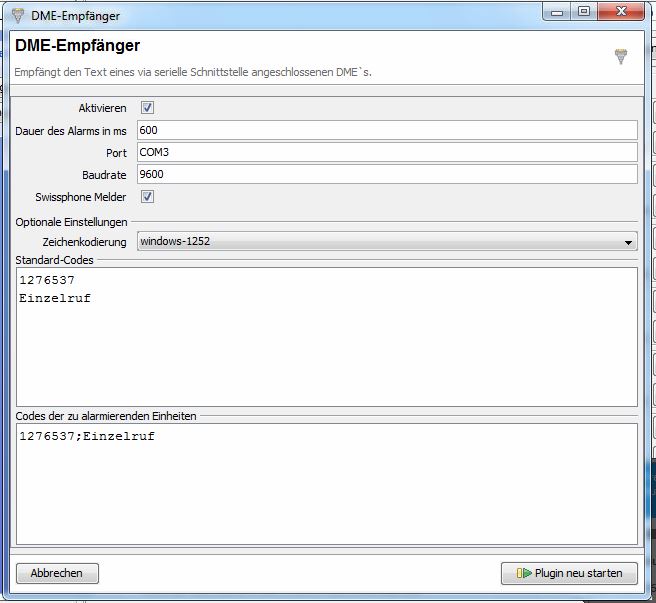
Task: Click the Einzelruf line in Standard-Codes
Action: coord(55,298)
